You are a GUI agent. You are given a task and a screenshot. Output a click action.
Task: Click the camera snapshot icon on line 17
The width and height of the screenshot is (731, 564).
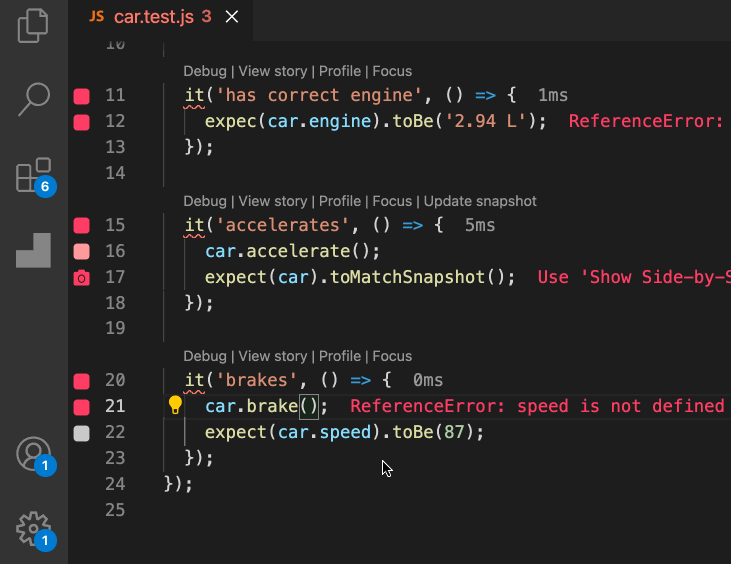click(x=82, y=278)
